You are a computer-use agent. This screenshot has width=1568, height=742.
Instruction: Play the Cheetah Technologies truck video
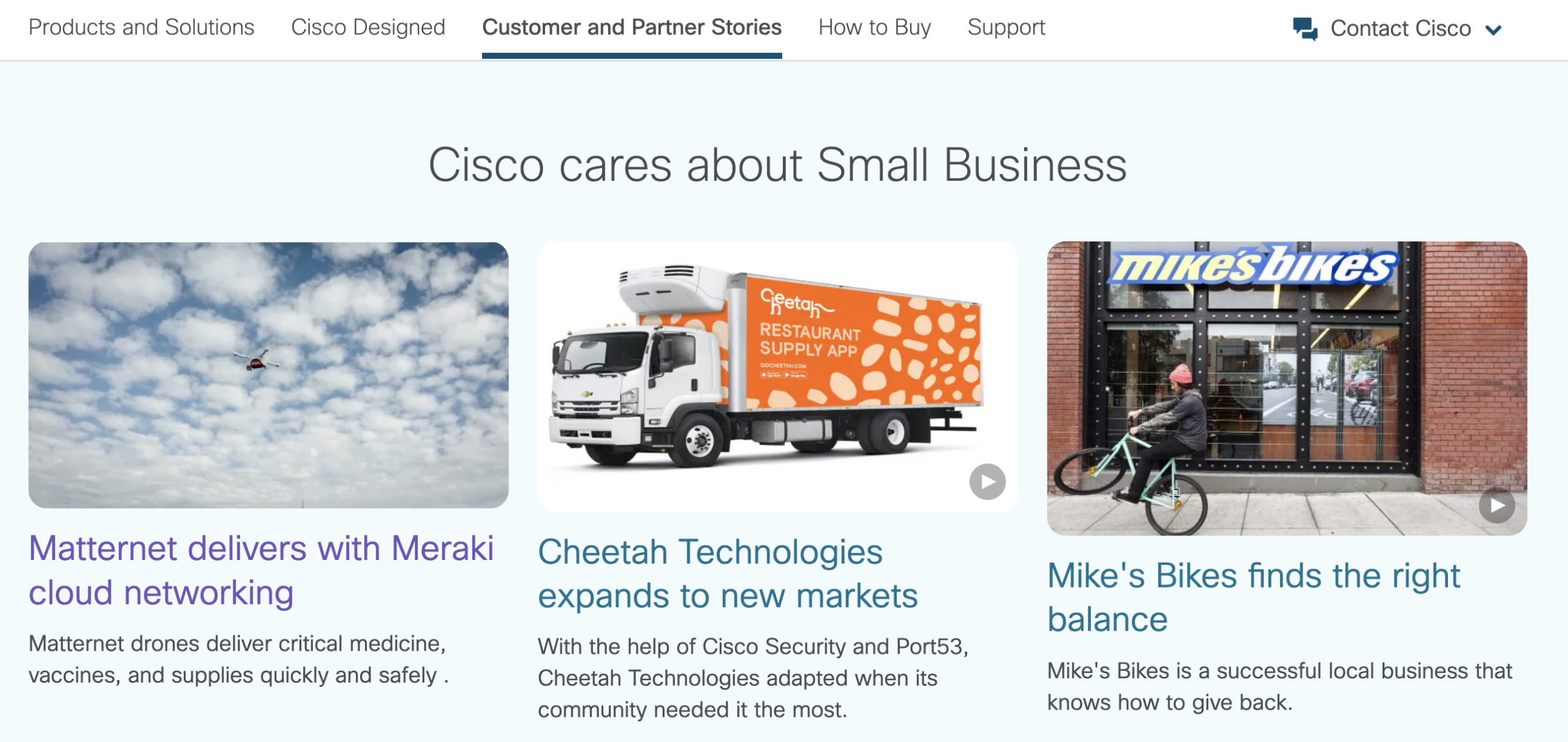point(987,482)
